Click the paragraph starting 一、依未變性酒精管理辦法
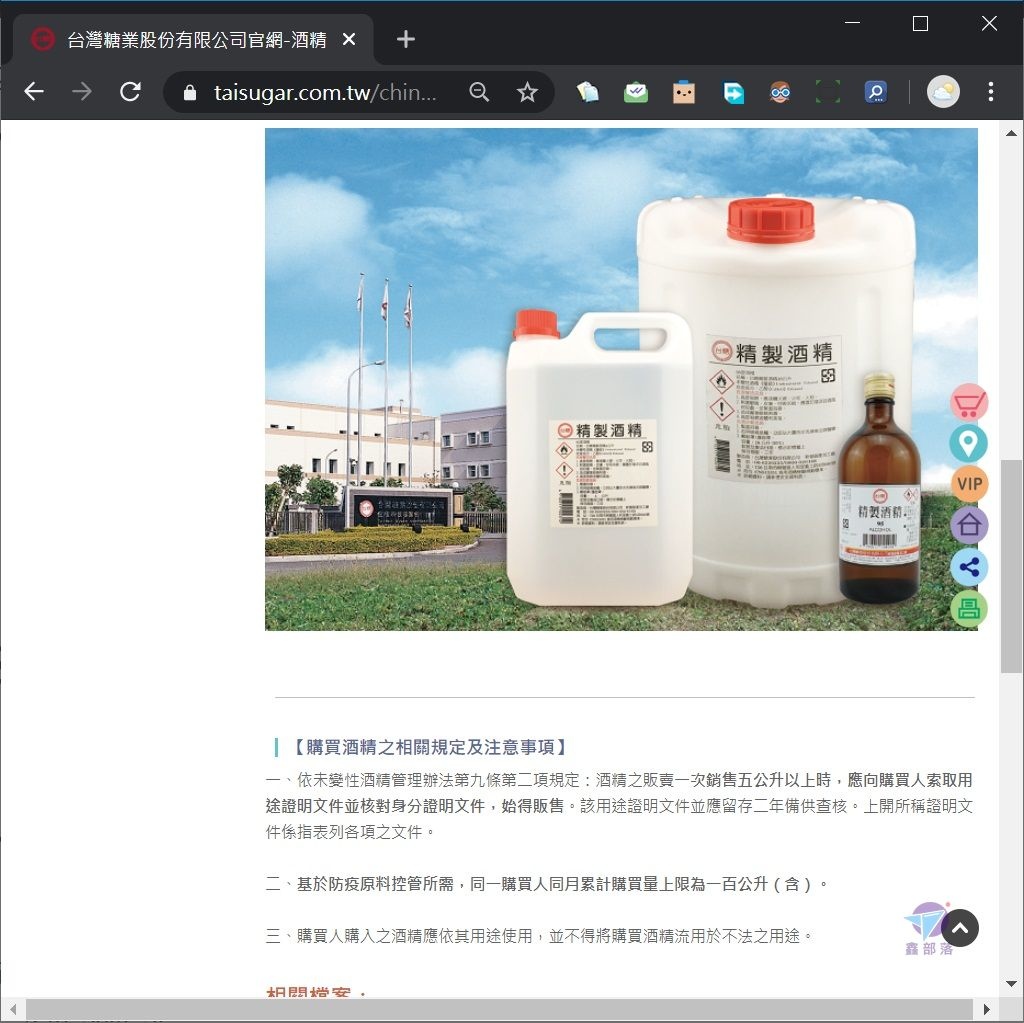The width and height of the screenshot is (1024, 1023). 619,805
